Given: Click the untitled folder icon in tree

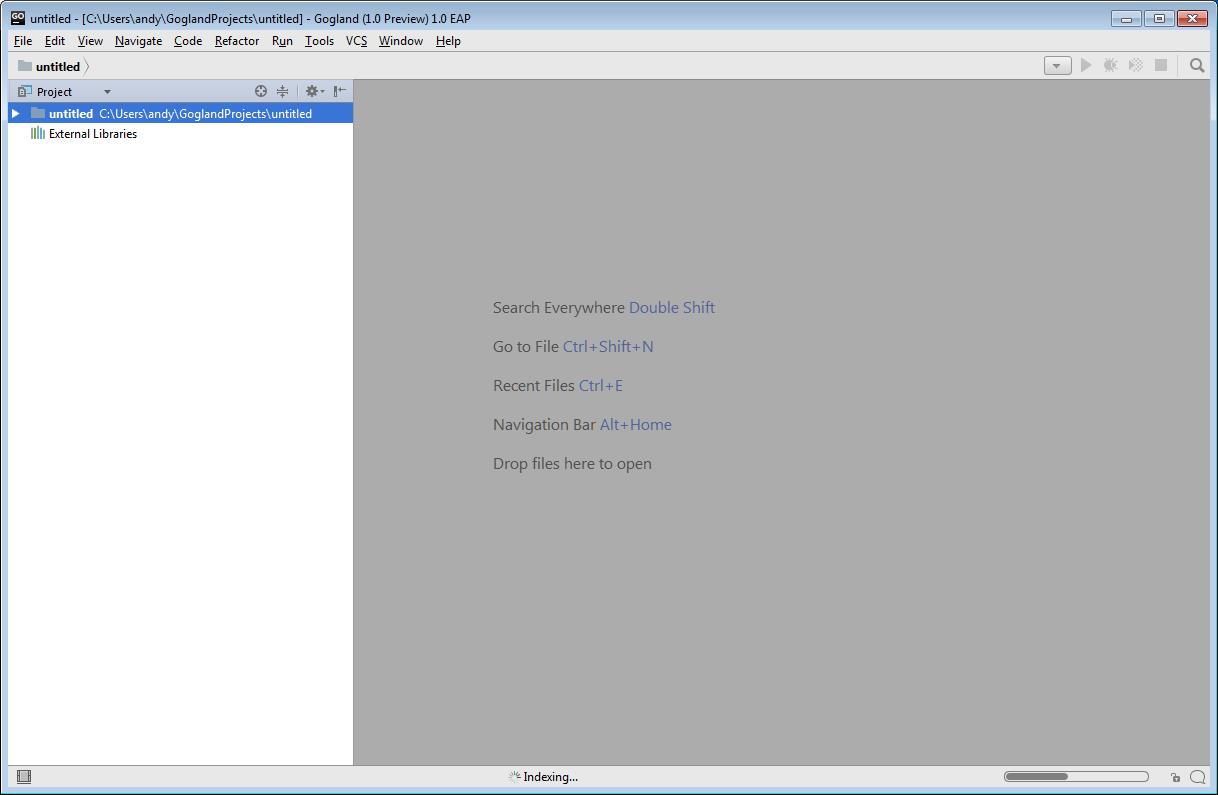Looking at the screenshot, I should coord(38,113).
